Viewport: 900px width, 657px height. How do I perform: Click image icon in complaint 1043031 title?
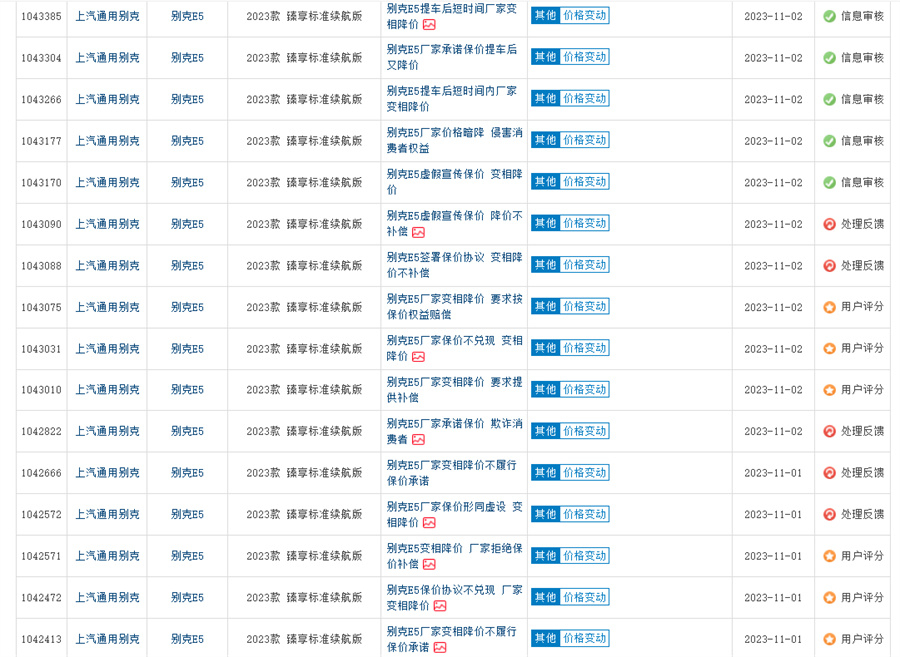(x=418, y=357)
